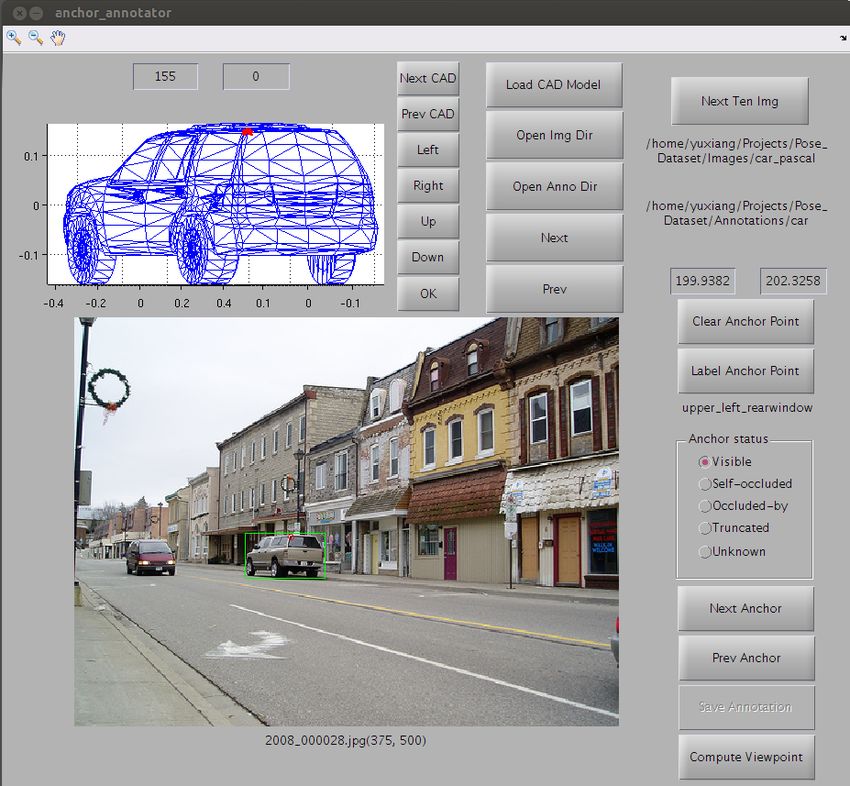Rotate the model with Right button
The width and height of the screenshot is (850, 786).
428,185
